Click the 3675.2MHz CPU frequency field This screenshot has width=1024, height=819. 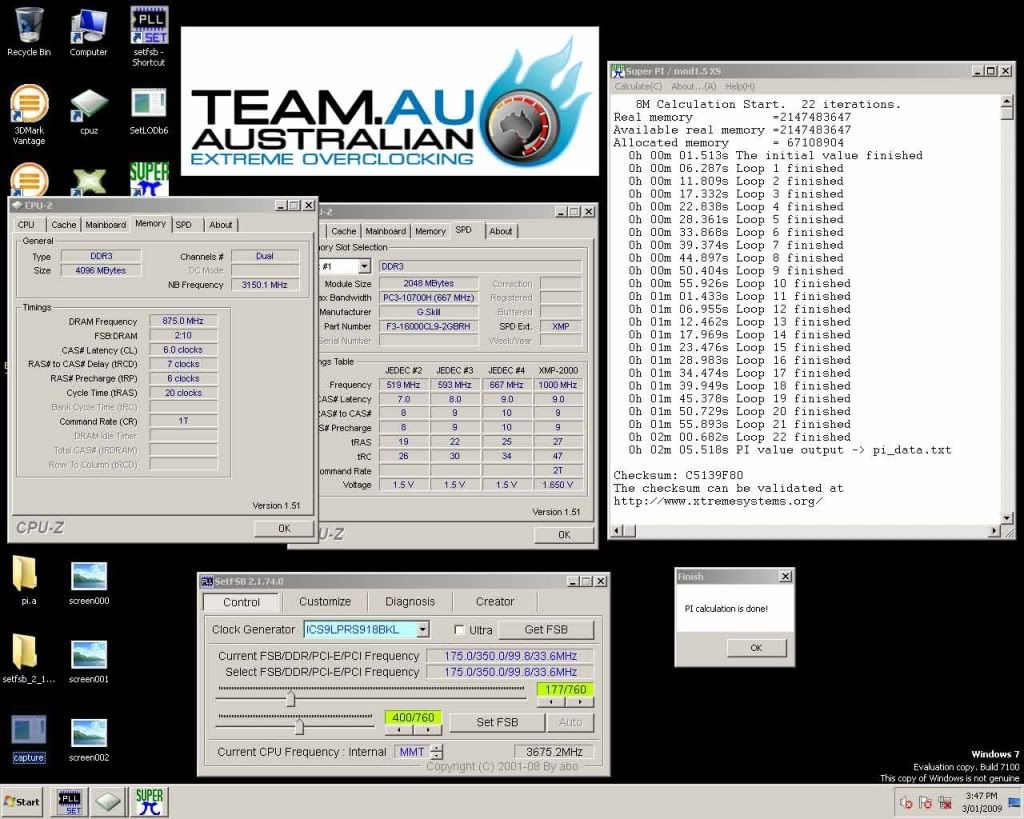pyautogui.click(x=554, y=752)
